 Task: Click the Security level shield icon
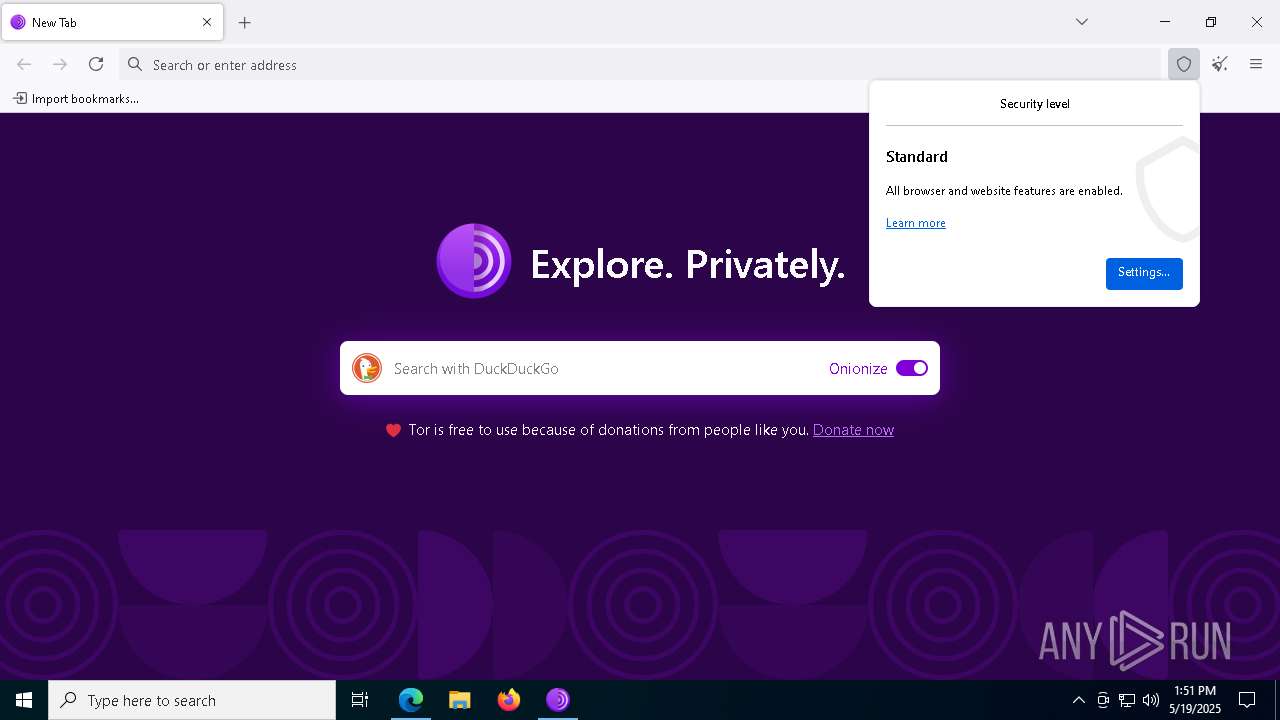[x=1184, y=64]
